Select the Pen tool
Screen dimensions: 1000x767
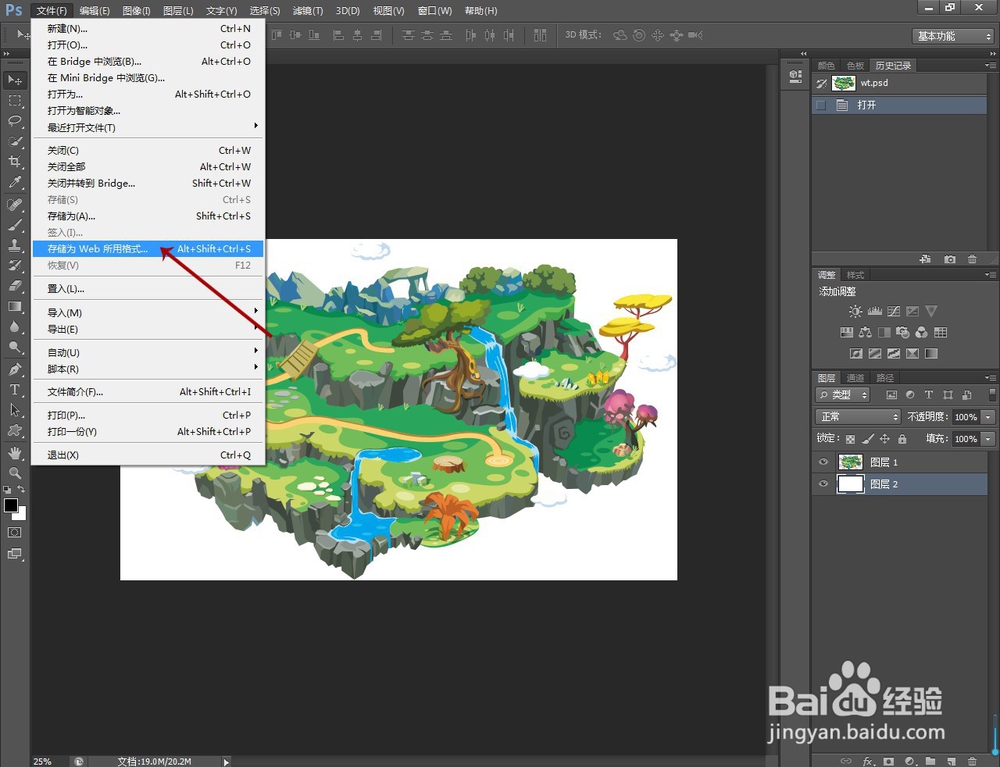[x=15, y=370]
